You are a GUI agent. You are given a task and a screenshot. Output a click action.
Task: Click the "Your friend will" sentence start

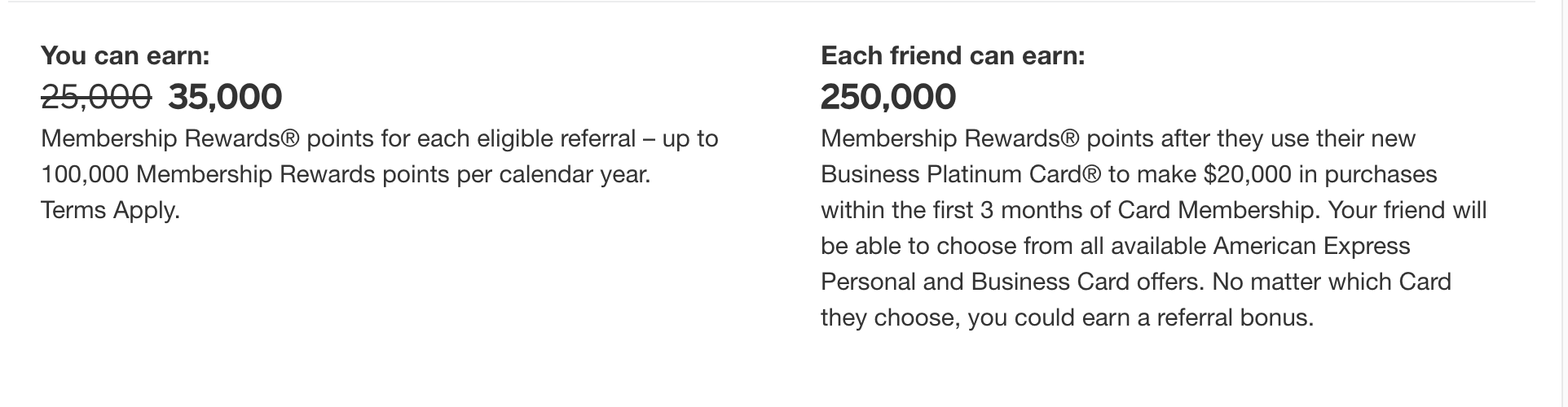pyautogui.click(x=1407, y=210)
